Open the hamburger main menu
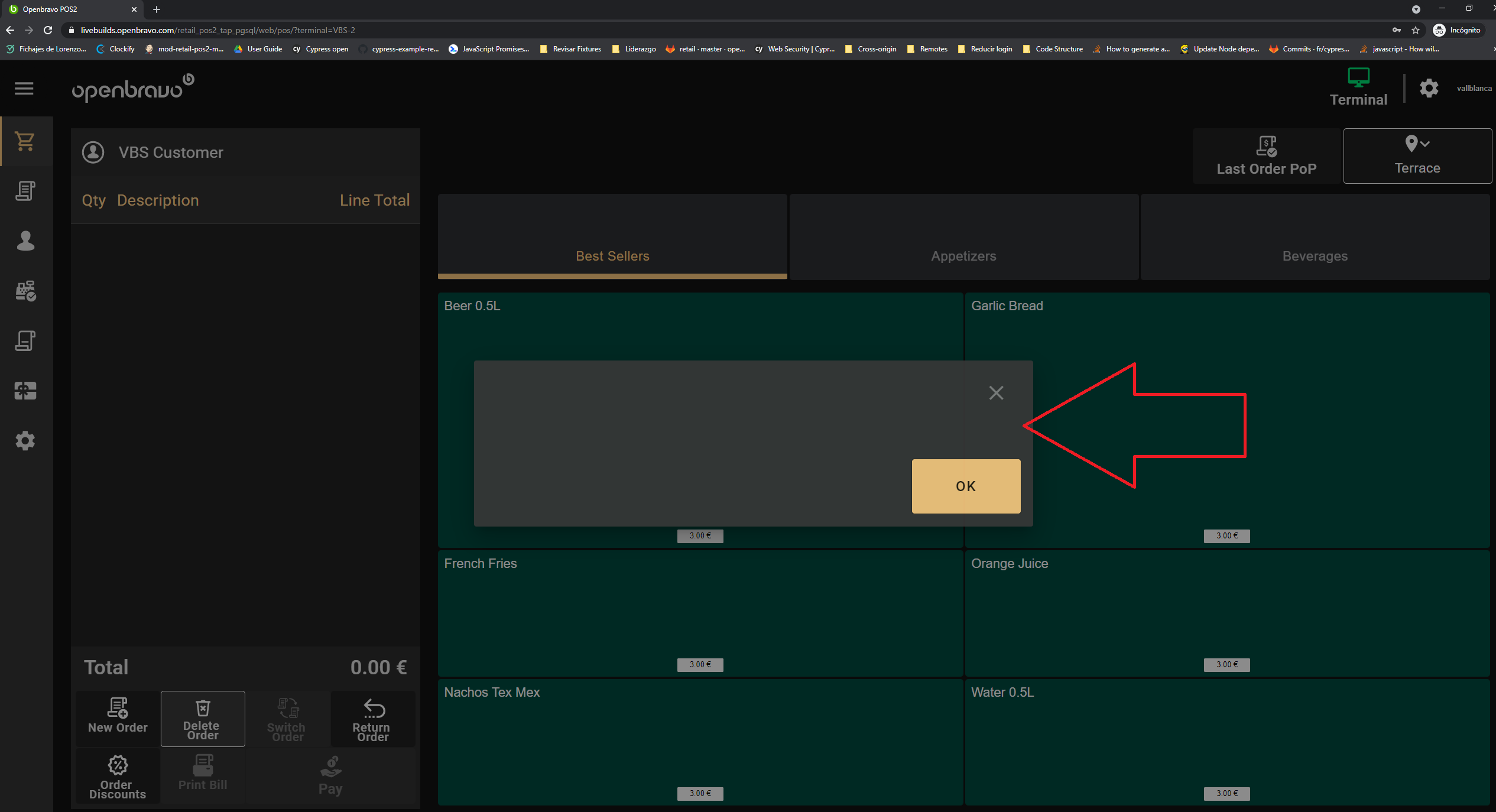Image resolution: width=1496 pixels, height=812 pixels. click(24, 89)
